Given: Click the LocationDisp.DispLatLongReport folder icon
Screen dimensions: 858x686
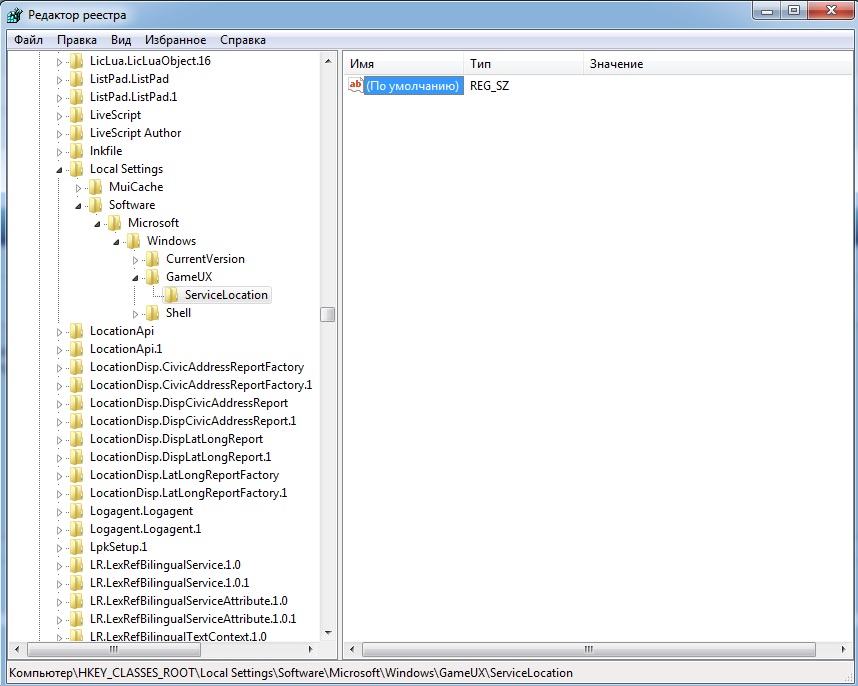Looking at the screenshot, I should (x=77, y=439).
